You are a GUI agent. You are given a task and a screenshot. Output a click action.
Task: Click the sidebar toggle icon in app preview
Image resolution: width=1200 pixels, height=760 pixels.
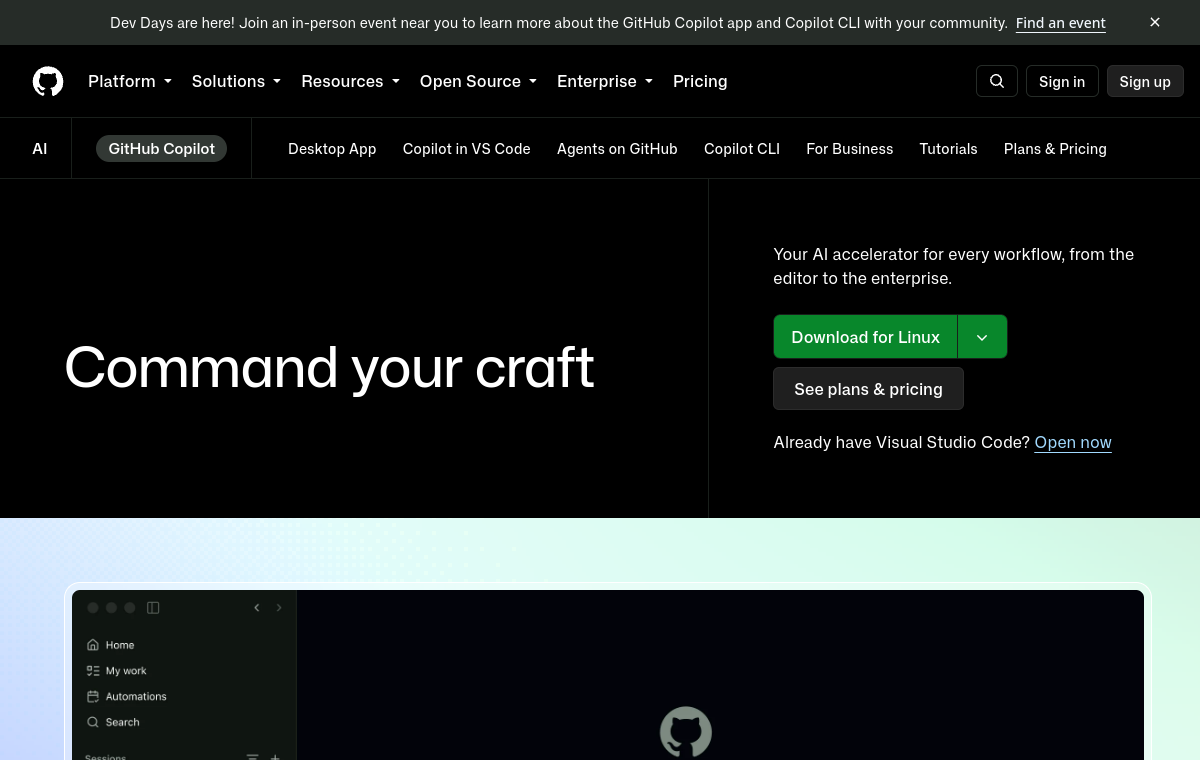pos(153,607)
